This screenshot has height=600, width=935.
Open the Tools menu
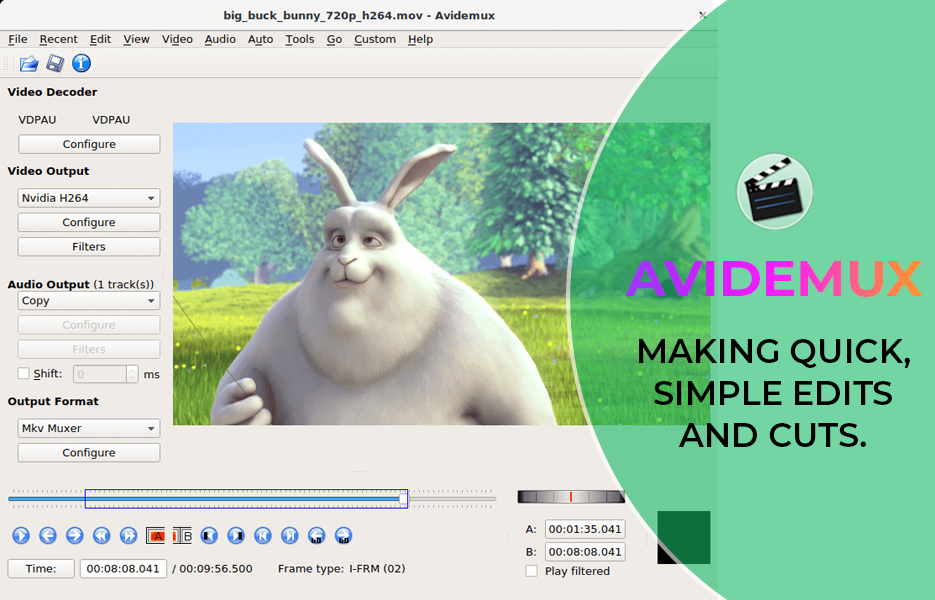click(x=299, y=39)
